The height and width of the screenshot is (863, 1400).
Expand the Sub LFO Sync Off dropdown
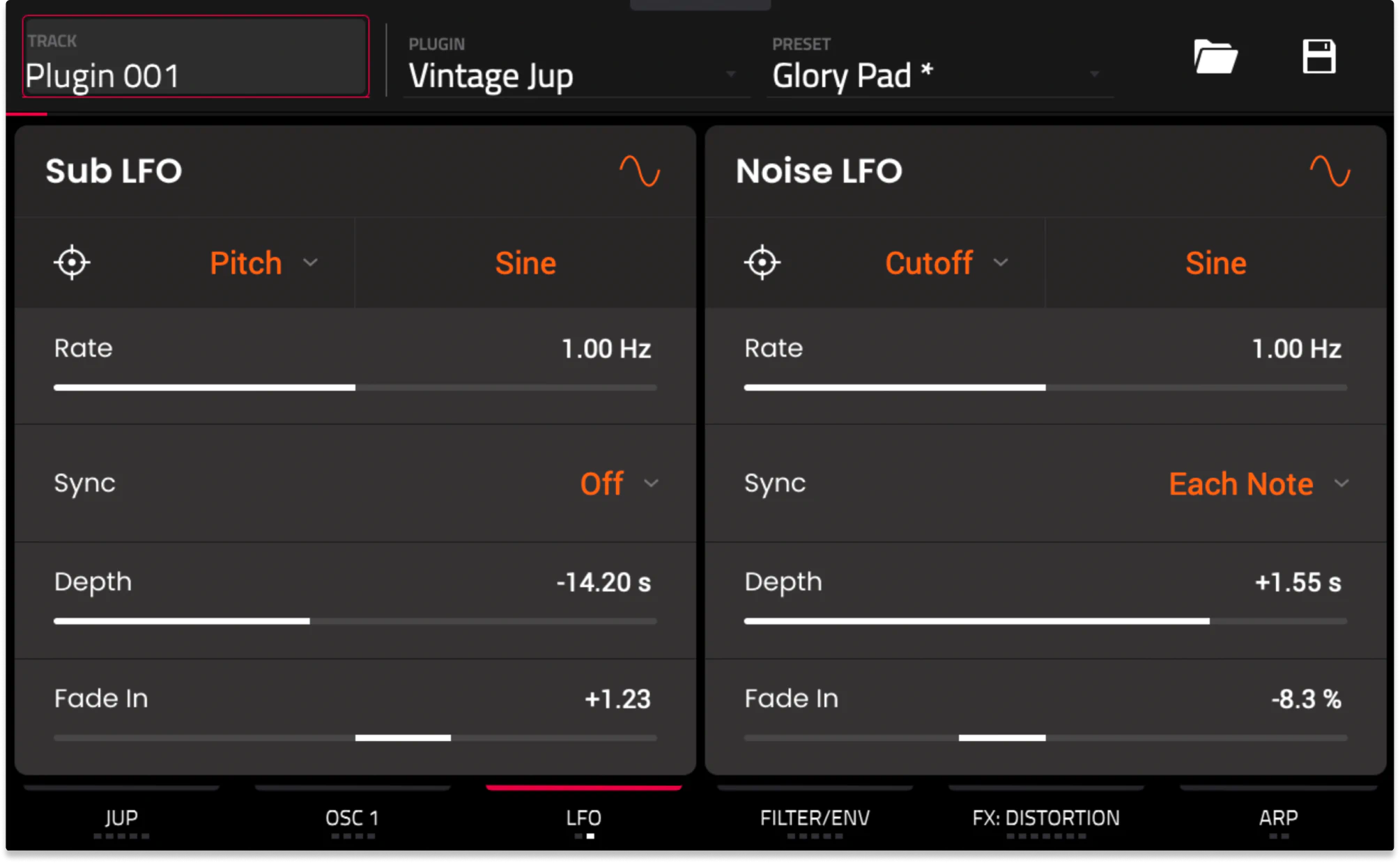619,483
